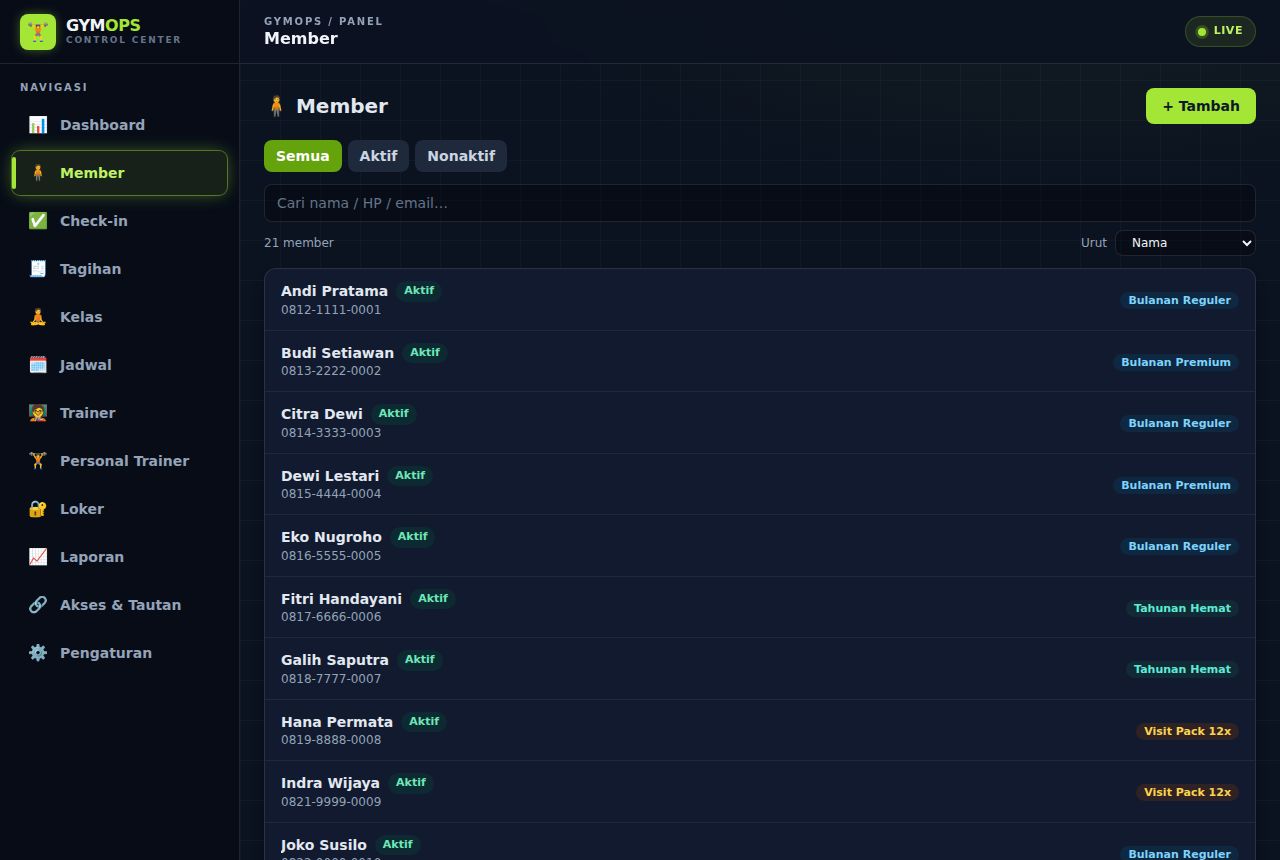
Task: Focus the Cari nama search field
Action: (x=760, y=203)
